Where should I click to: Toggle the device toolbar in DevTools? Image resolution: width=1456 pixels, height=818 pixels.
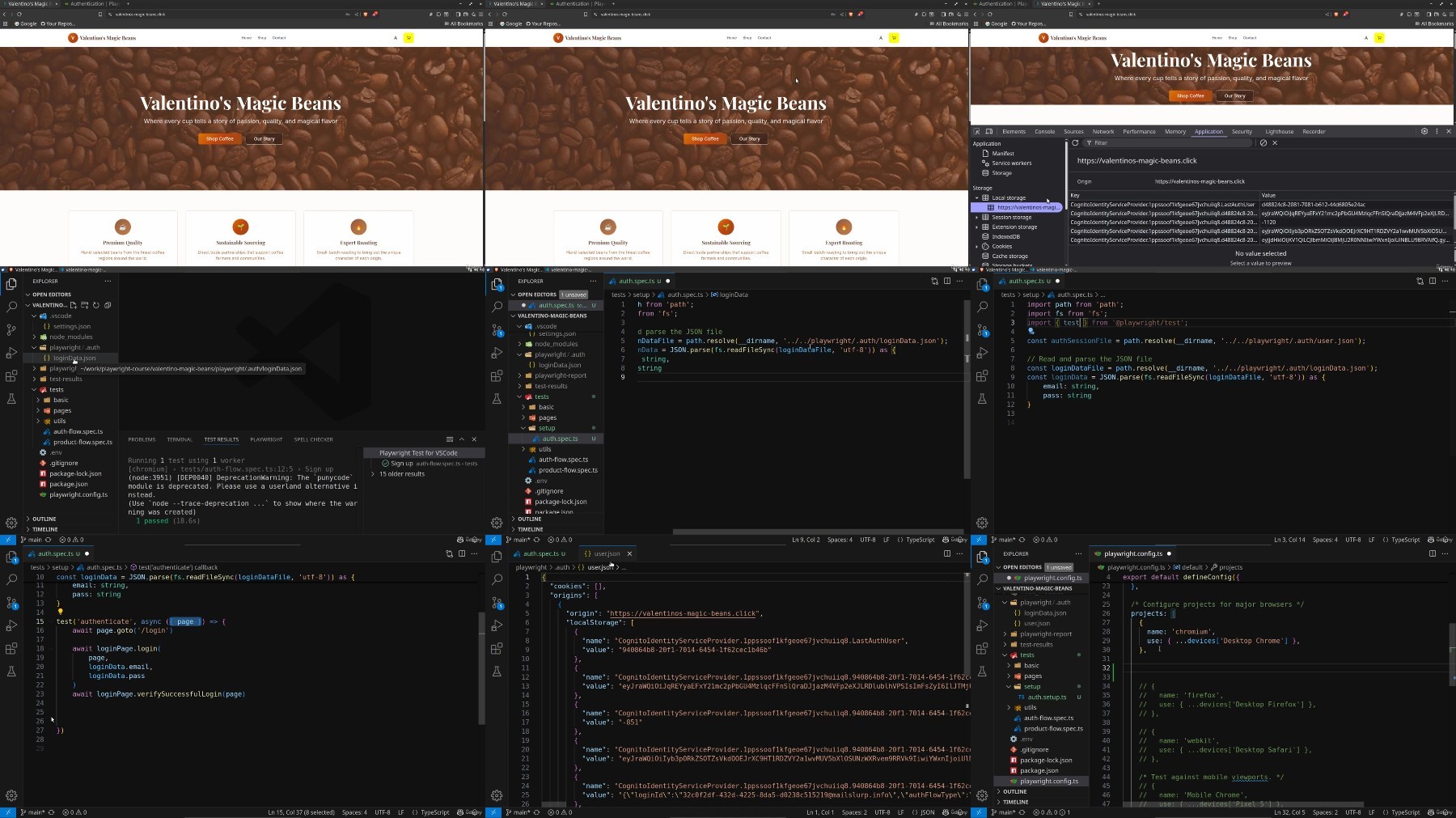[988, 131]
